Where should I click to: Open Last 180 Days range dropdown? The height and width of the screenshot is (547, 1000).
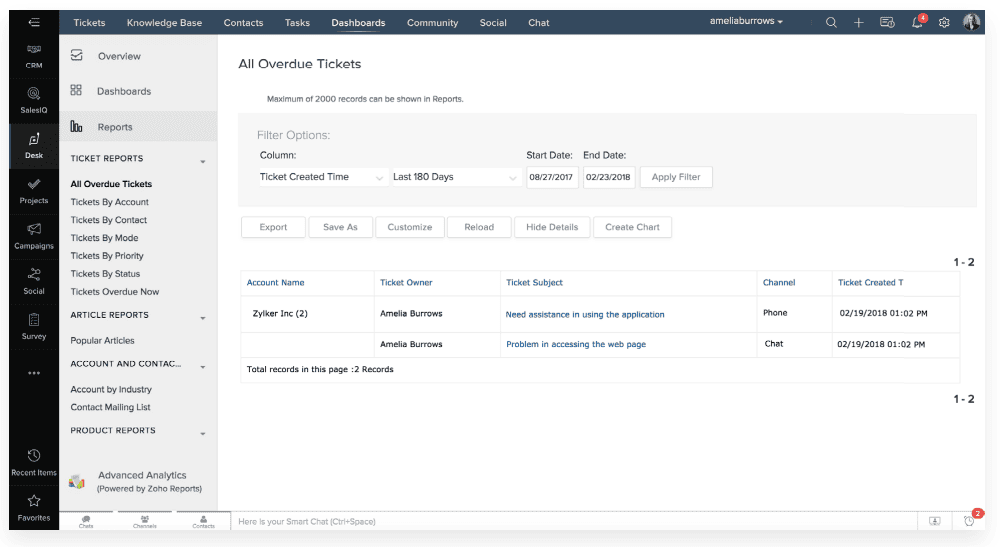pos(455,177)
